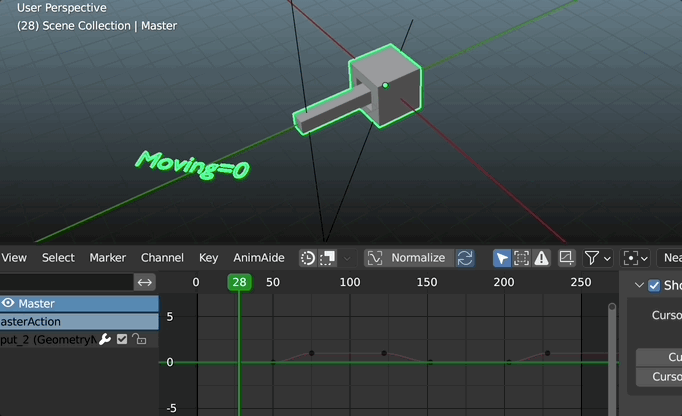Select the raised keyframe point near frame 122

point(384,353)
